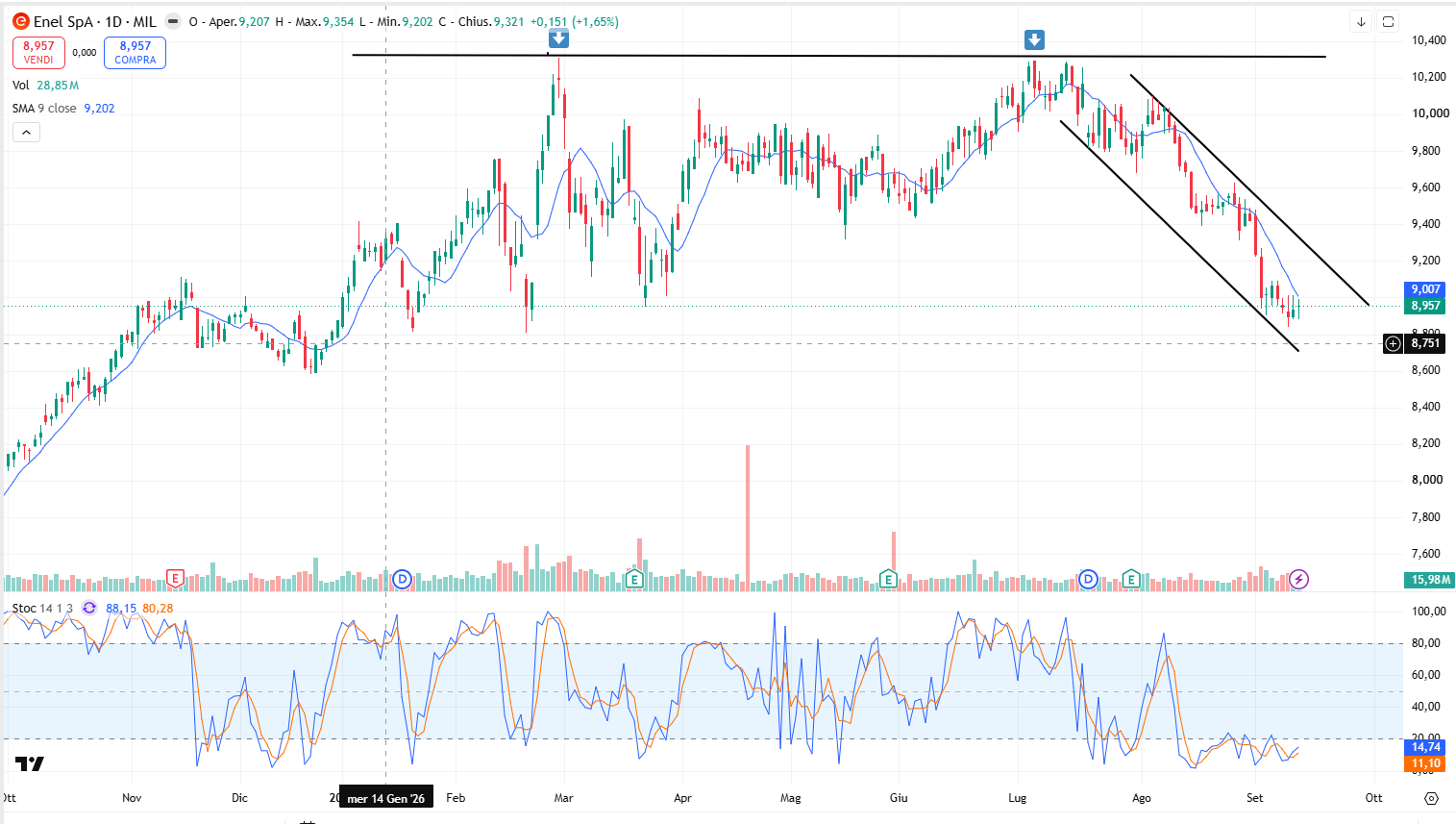Open the green E earnings marker before April
The image size is (1456, 824).
pos(634,579)
